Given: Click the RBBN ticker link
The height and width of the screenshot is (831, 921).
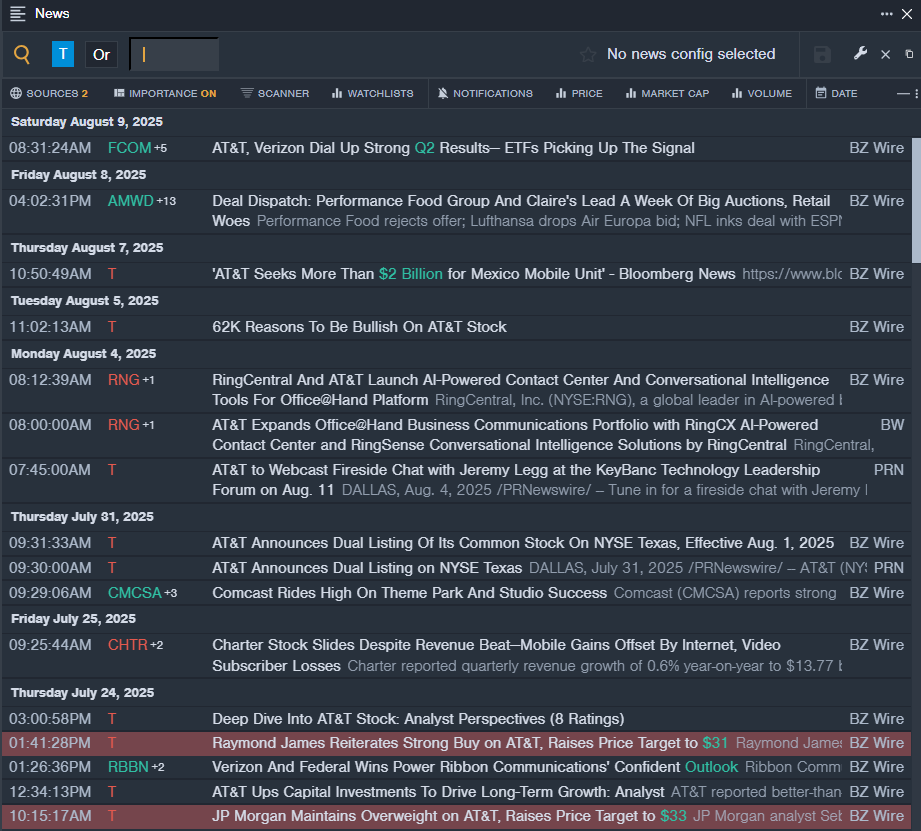Looking at the screenshot, I should coord(128,767).
